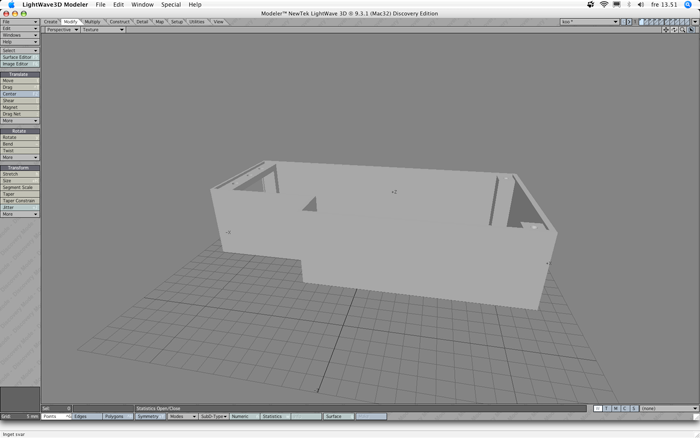The height and width of the screenshot is (438, 700).
Task: Open the current object name dropdown
Action: point(589,21)
